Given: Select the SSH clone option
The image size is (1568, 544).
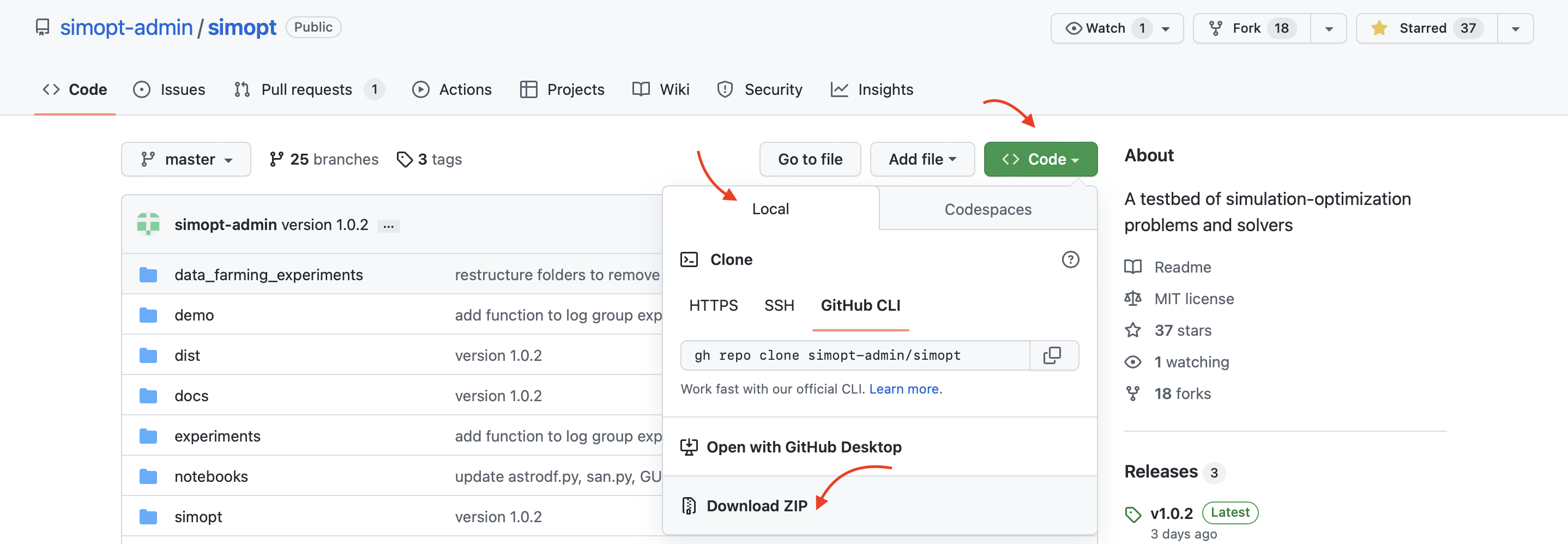Looking at the screenshot, I should click(x=779, y=305).
